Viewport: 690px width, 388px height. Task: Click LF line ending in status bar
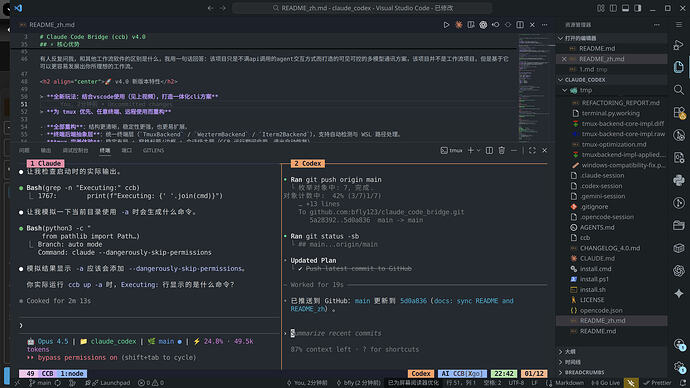pos(534,383)
